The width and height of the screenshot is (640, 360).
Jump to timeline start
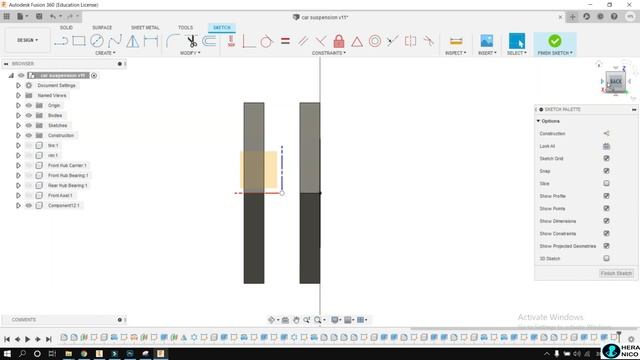click(7, 339)
